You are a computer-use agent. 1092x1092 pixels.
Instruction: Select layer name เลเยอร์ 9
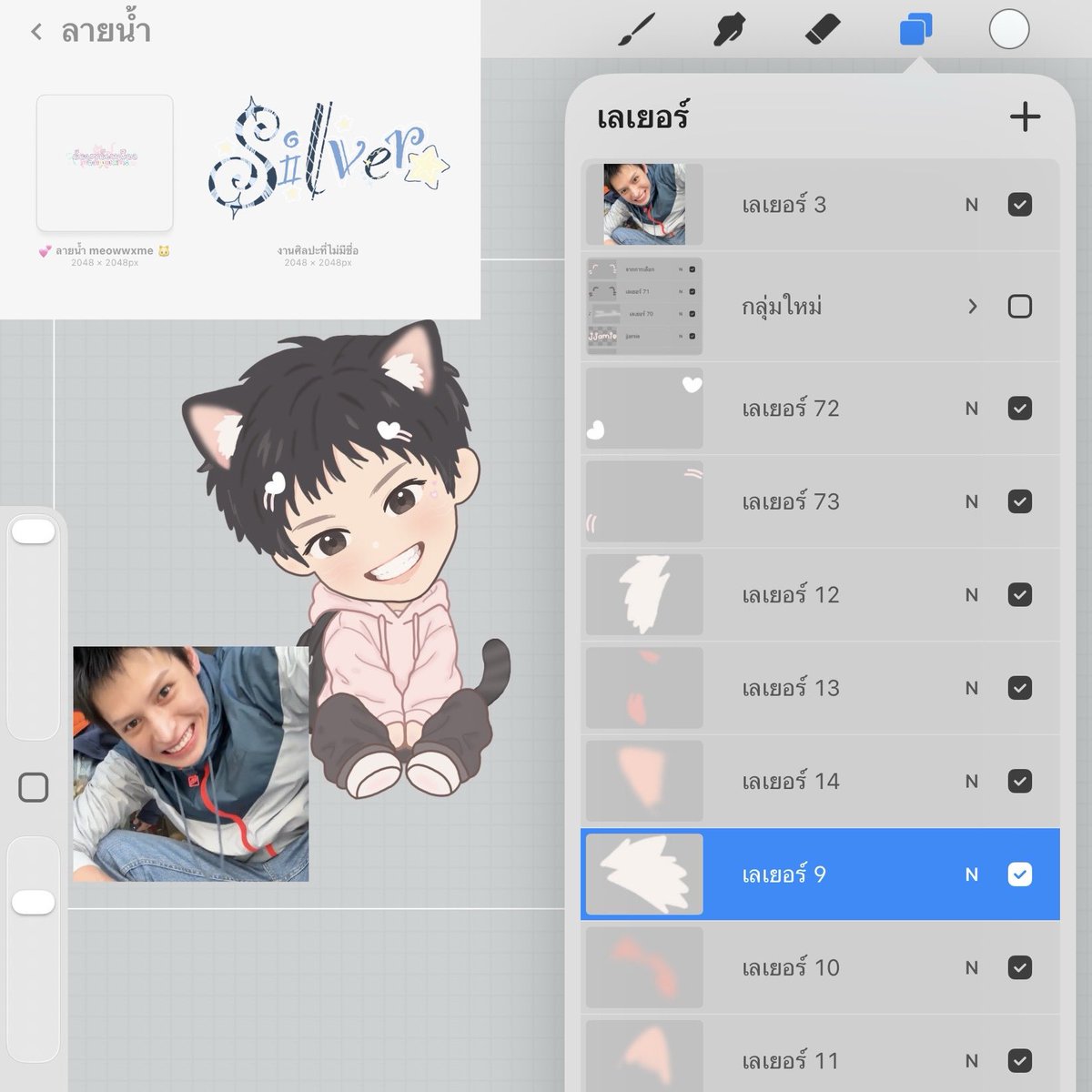(784, 875)
